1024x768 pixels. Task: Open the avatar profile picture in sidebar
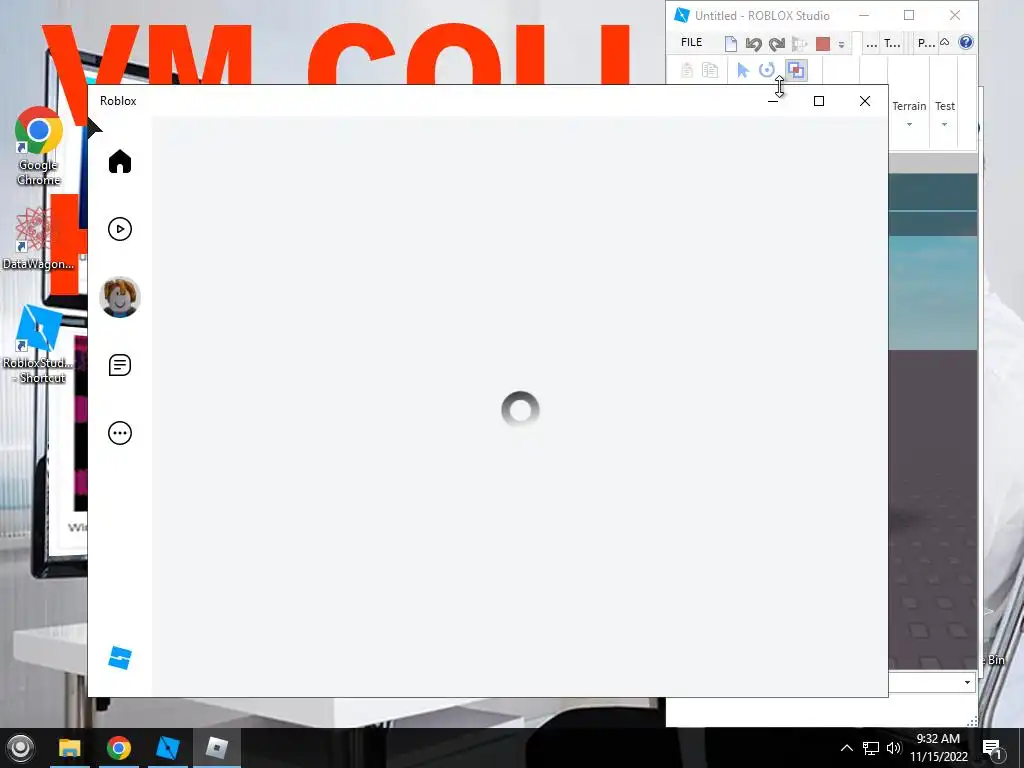(x=120, y=297)
